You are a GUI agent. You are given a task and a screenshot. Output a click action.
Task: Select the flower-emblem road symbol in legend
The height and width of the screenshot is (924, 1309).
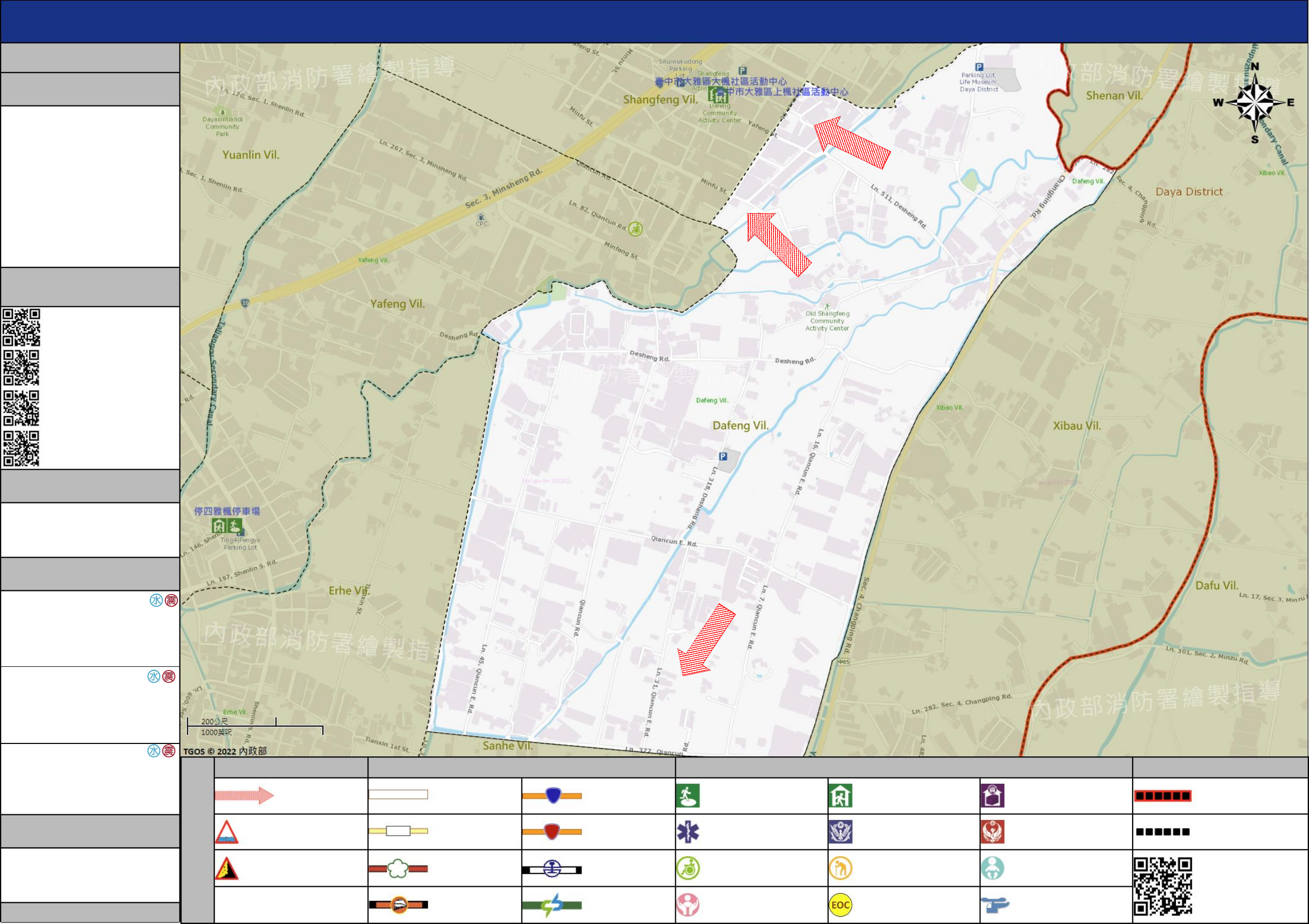point(398,869)
